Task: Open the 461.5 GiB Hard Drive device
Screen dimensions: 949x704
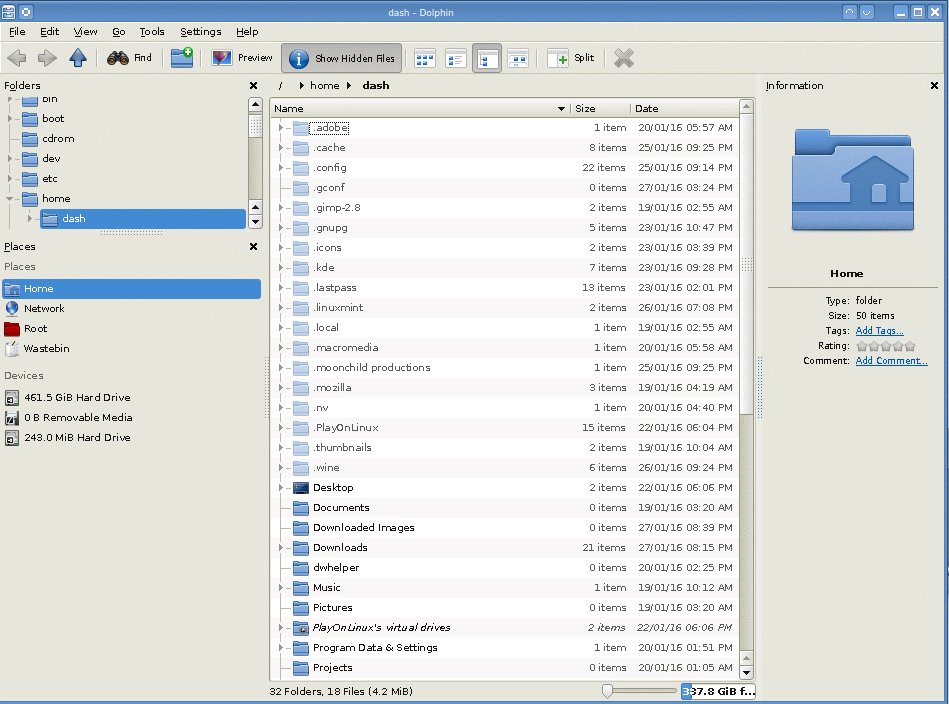Action: tap(77, 398)
